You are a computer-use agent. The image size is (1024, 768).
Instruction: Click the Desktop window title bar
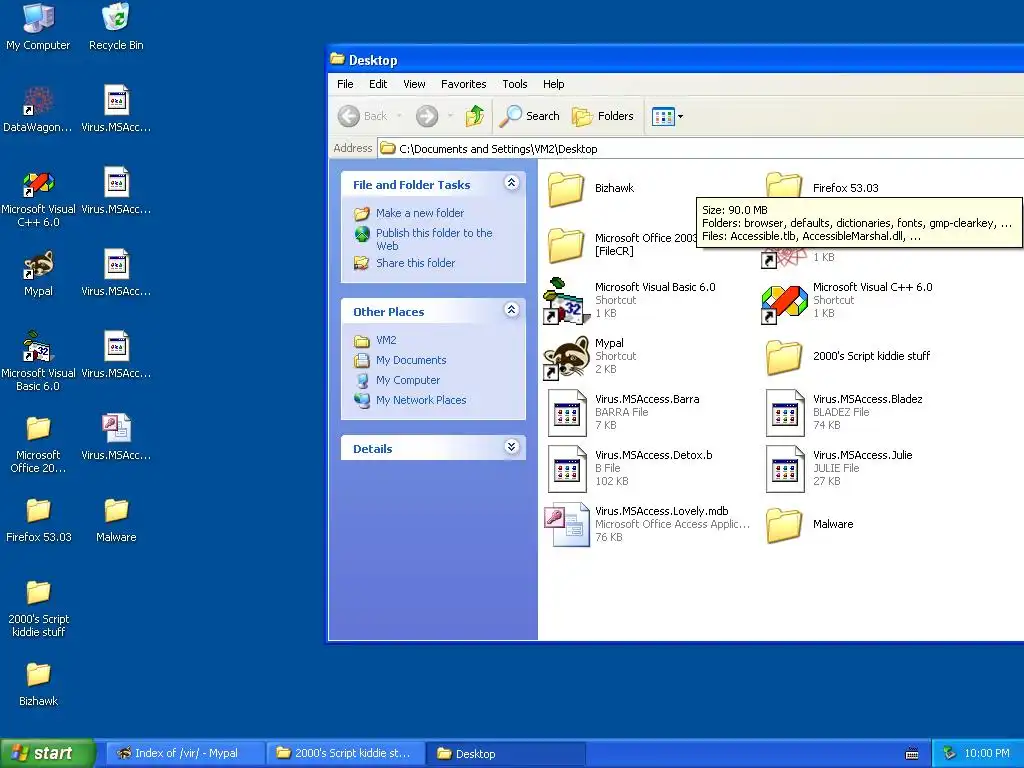tap(676, 60)
